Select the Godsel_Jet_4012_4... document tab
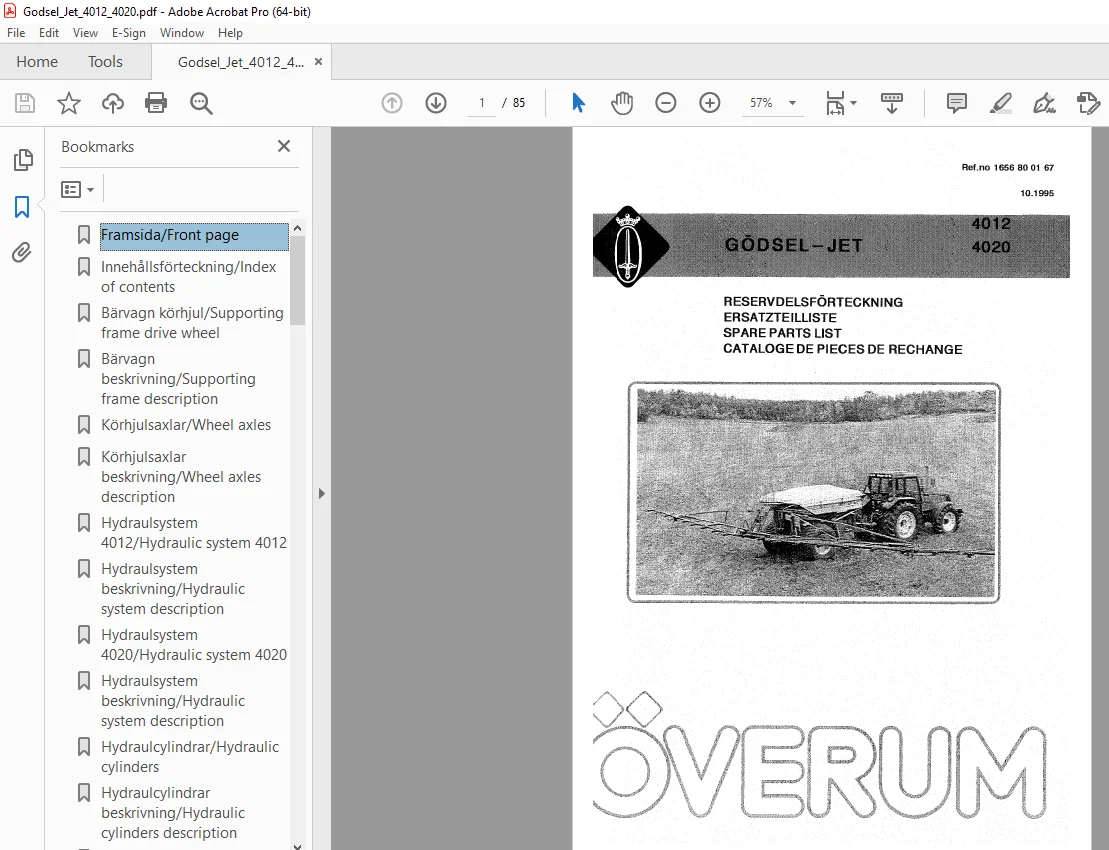 pyautogui.click(x=240, y=62)
